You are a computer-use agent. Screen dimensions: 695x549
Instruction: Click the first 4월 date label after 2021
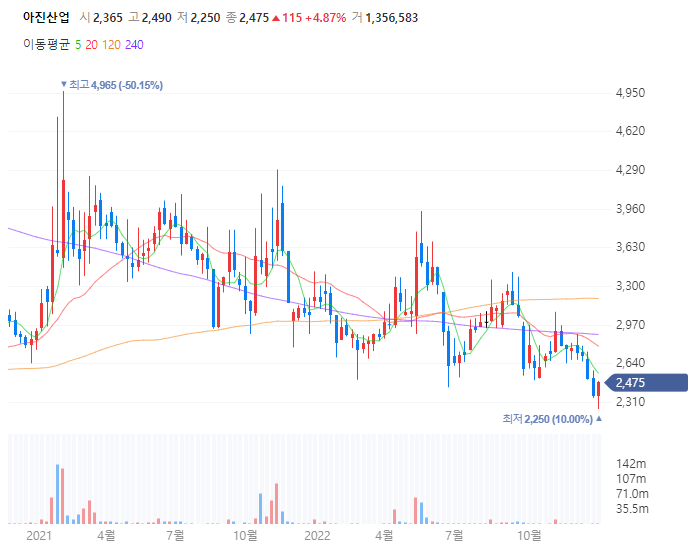[106, 536]
